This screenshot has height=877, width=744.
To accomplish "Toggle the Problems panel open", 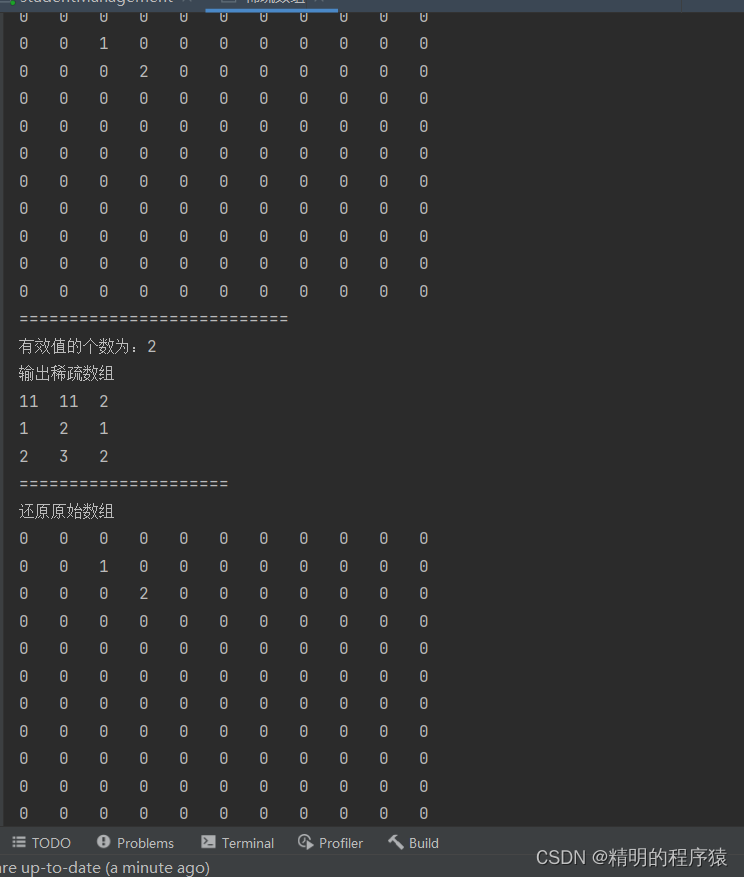I will pyautogui.click(x=145, y=842).
